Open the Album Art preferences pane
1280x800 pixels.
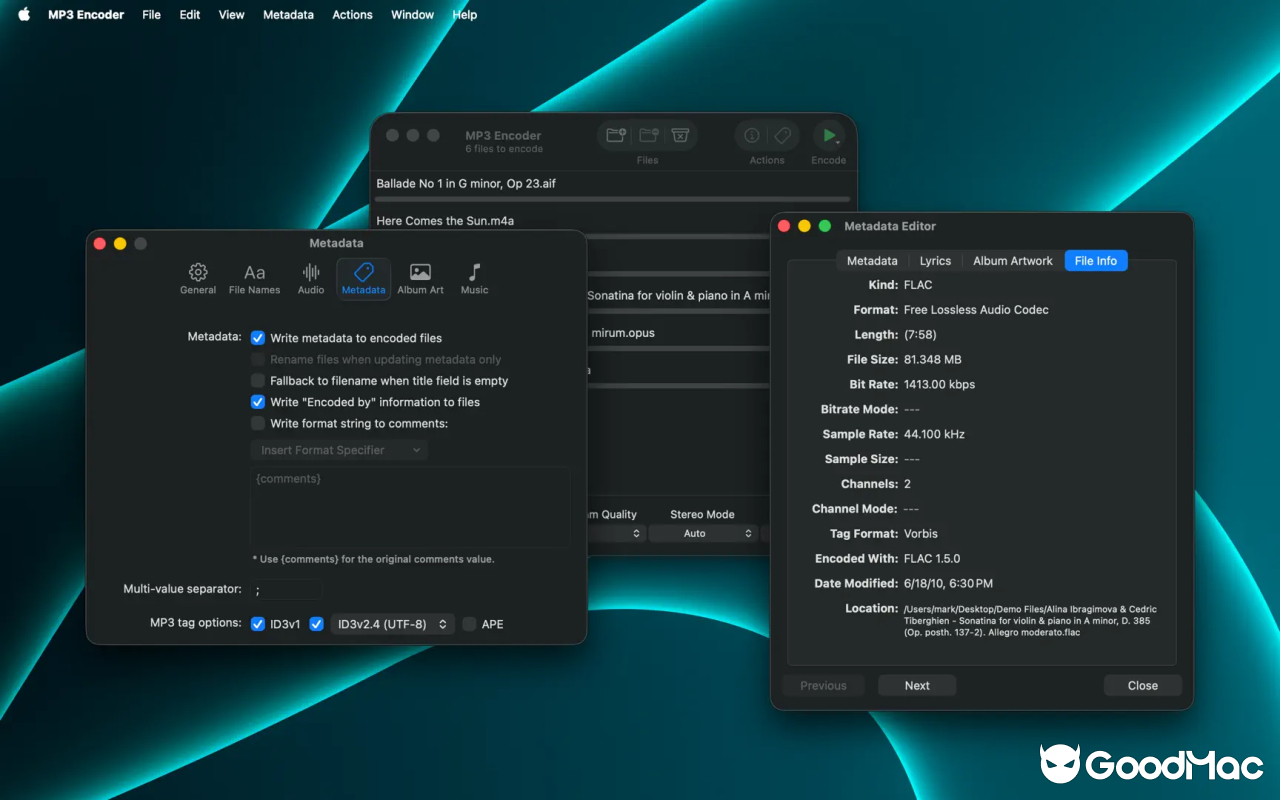pos(420,279)
